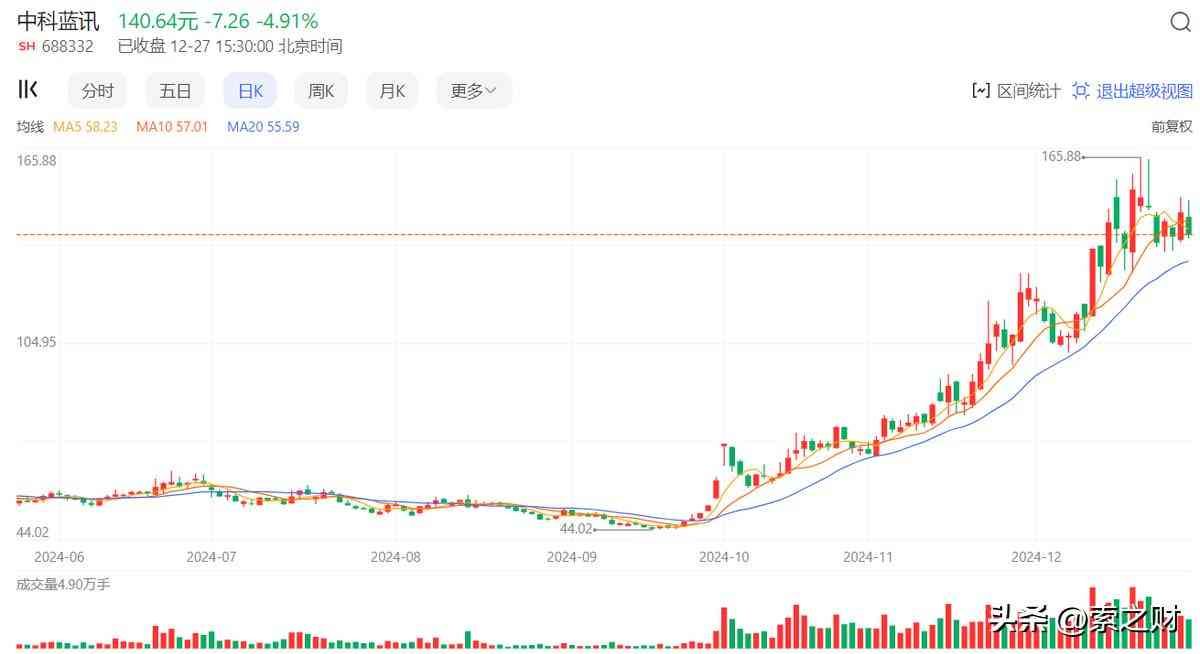Expand the 均线 moving average settings
Screen dimensions: 1200x654
30,127
